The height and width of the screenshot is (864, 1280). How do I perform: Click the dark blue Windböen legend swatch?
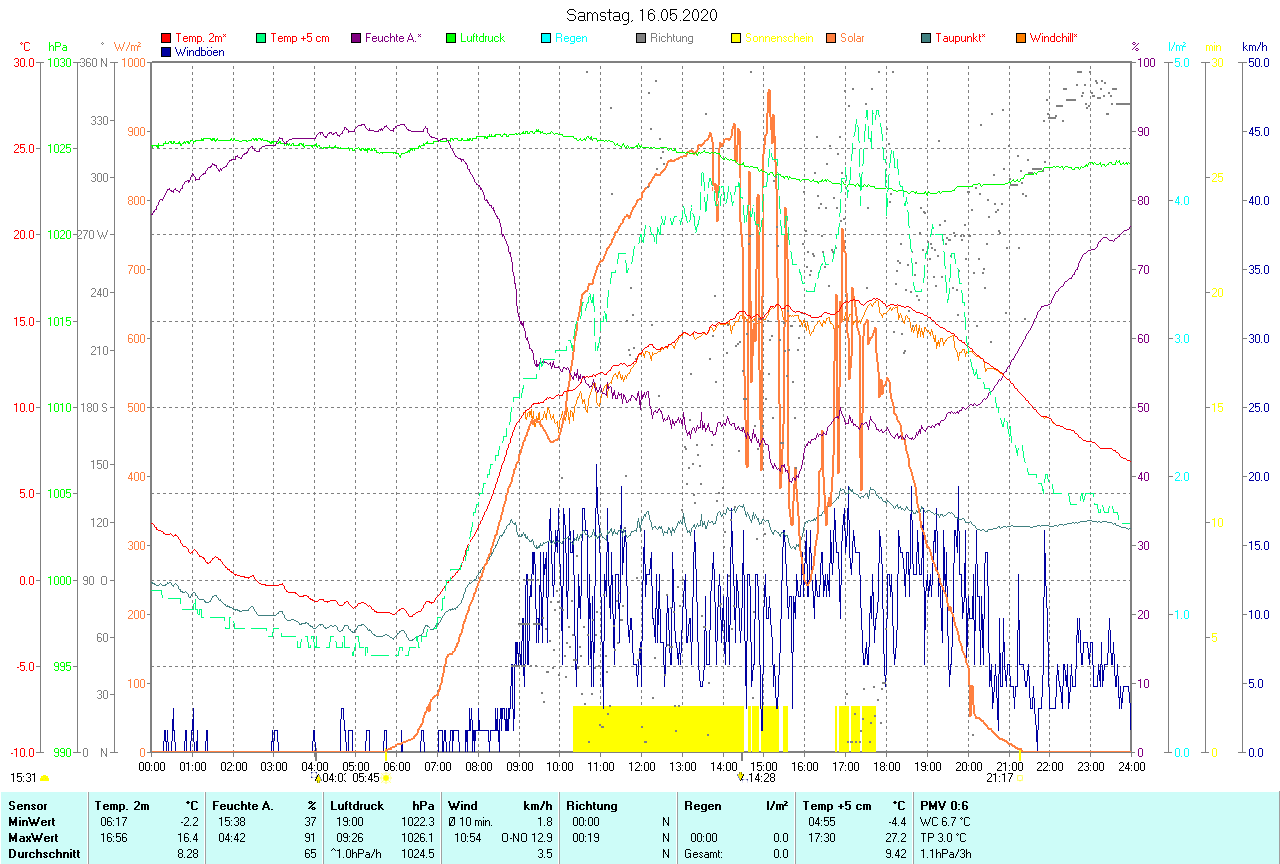click(166, 51)
